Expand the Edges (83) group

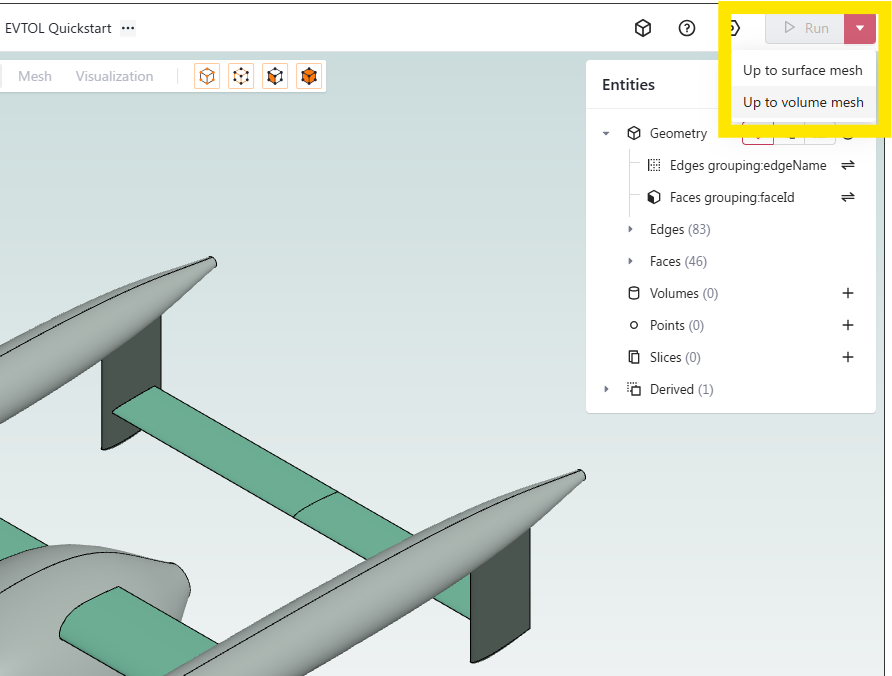[630, 229]
